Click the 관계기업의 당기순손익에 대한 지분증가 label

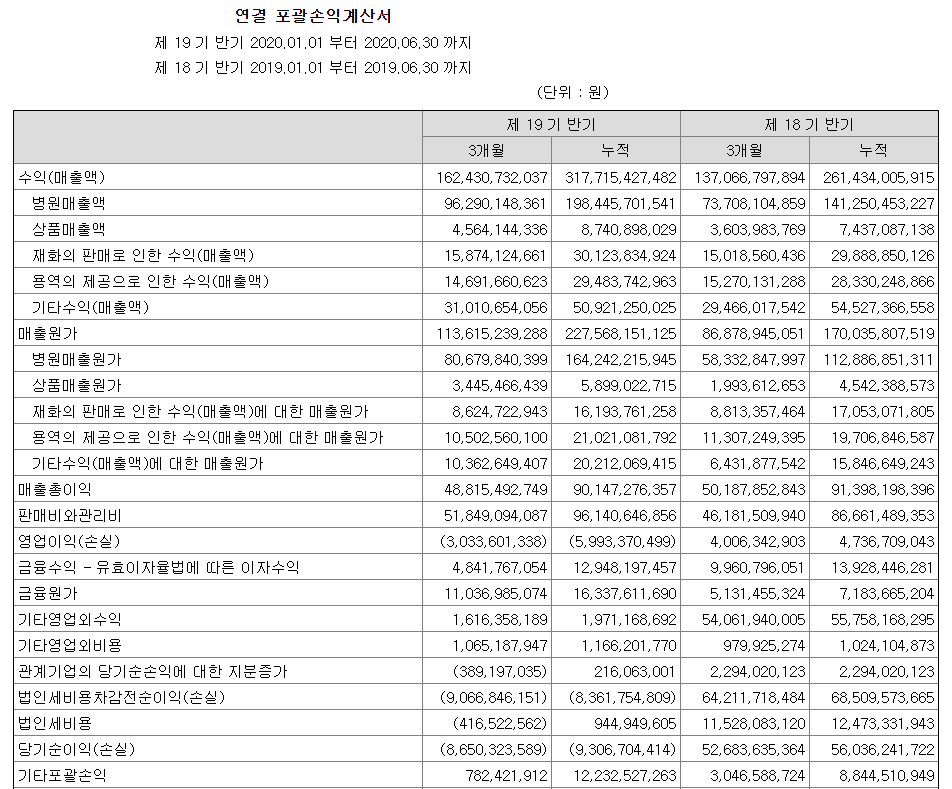coord(152,672)
